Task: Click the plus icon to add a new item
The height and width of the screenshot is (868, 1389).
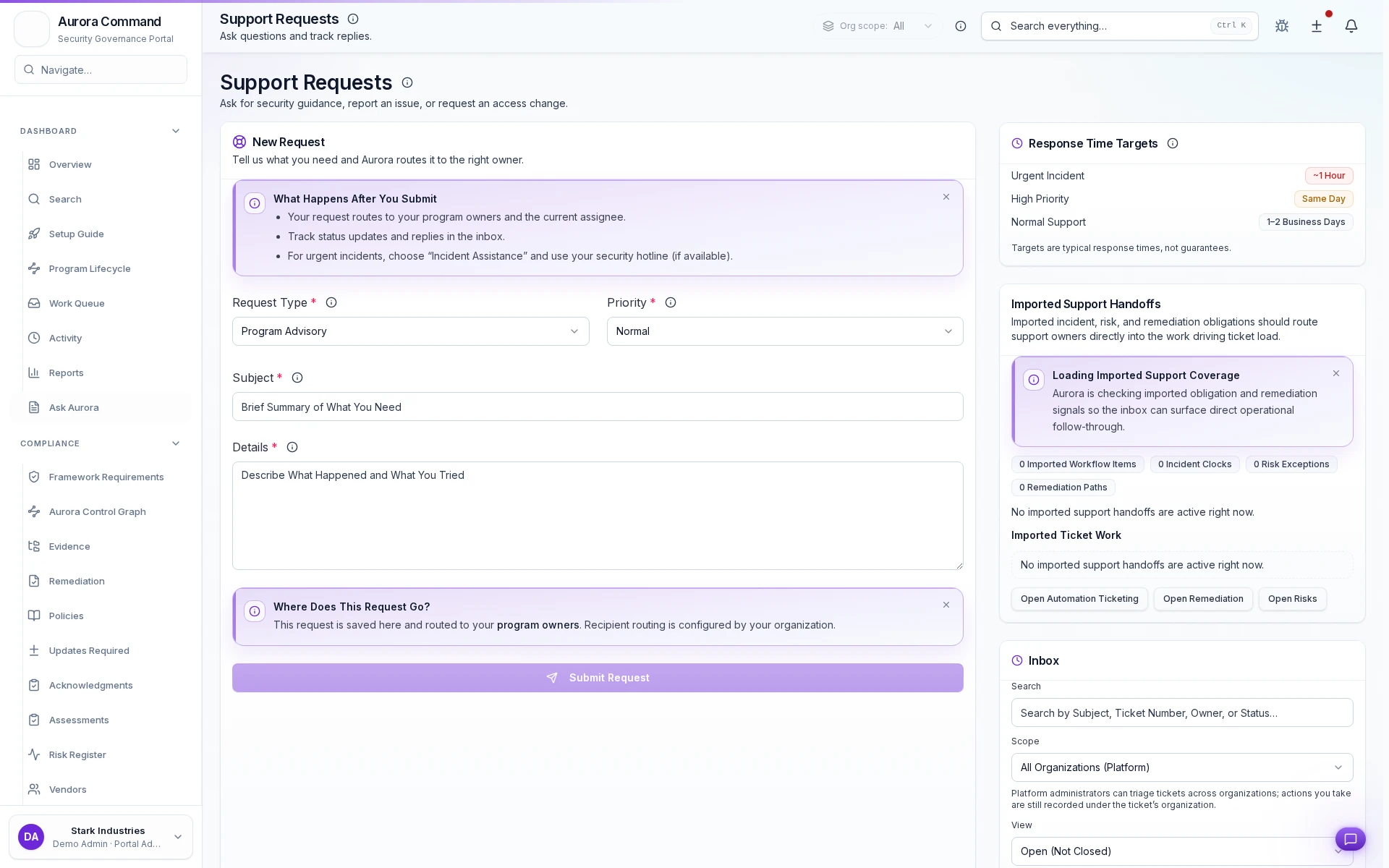Action: [1317, 26]
